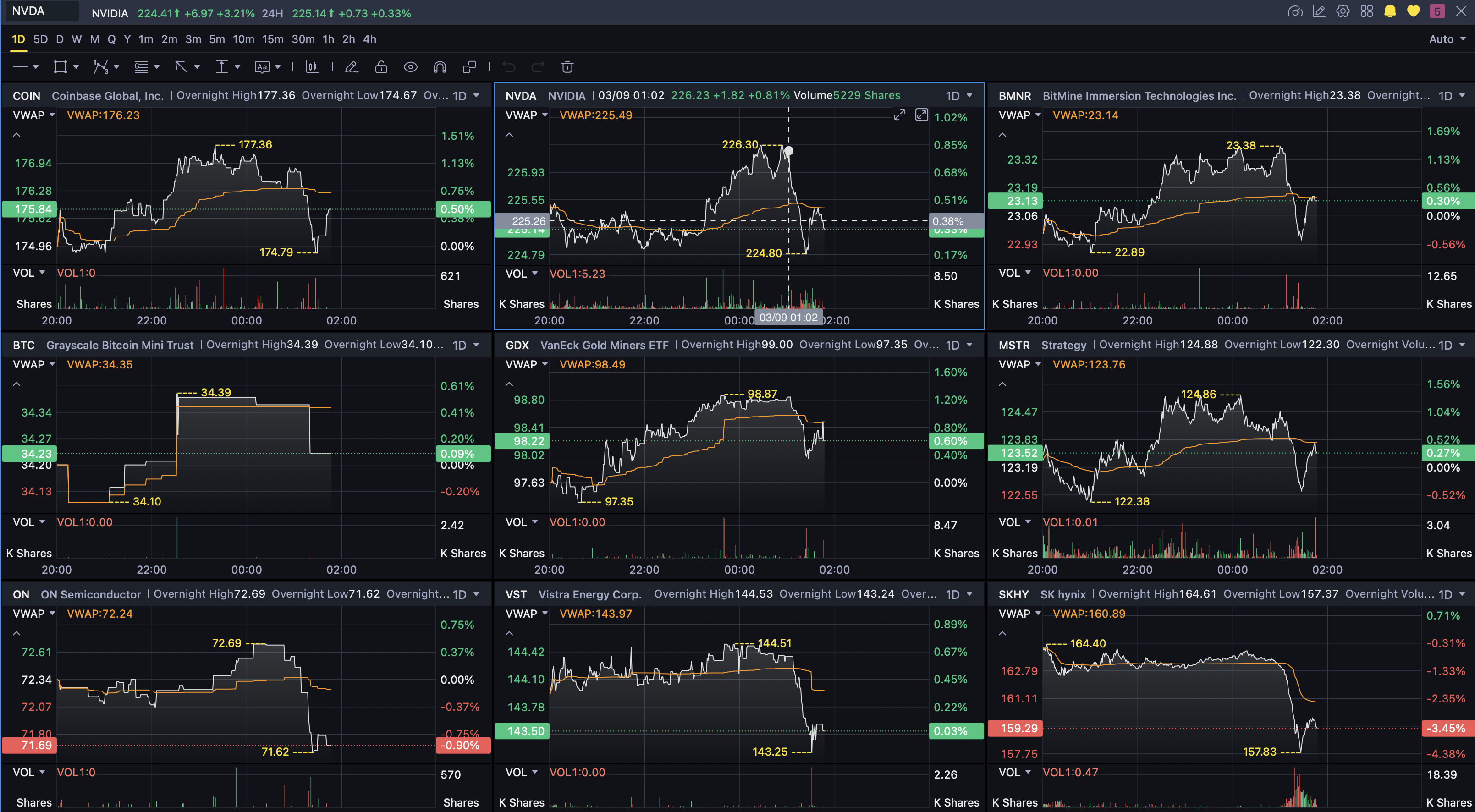Select the arrow drawing tool
The width and height of the screenshot is (1475, 812).
pyautogui.click(x=181, y=67)
